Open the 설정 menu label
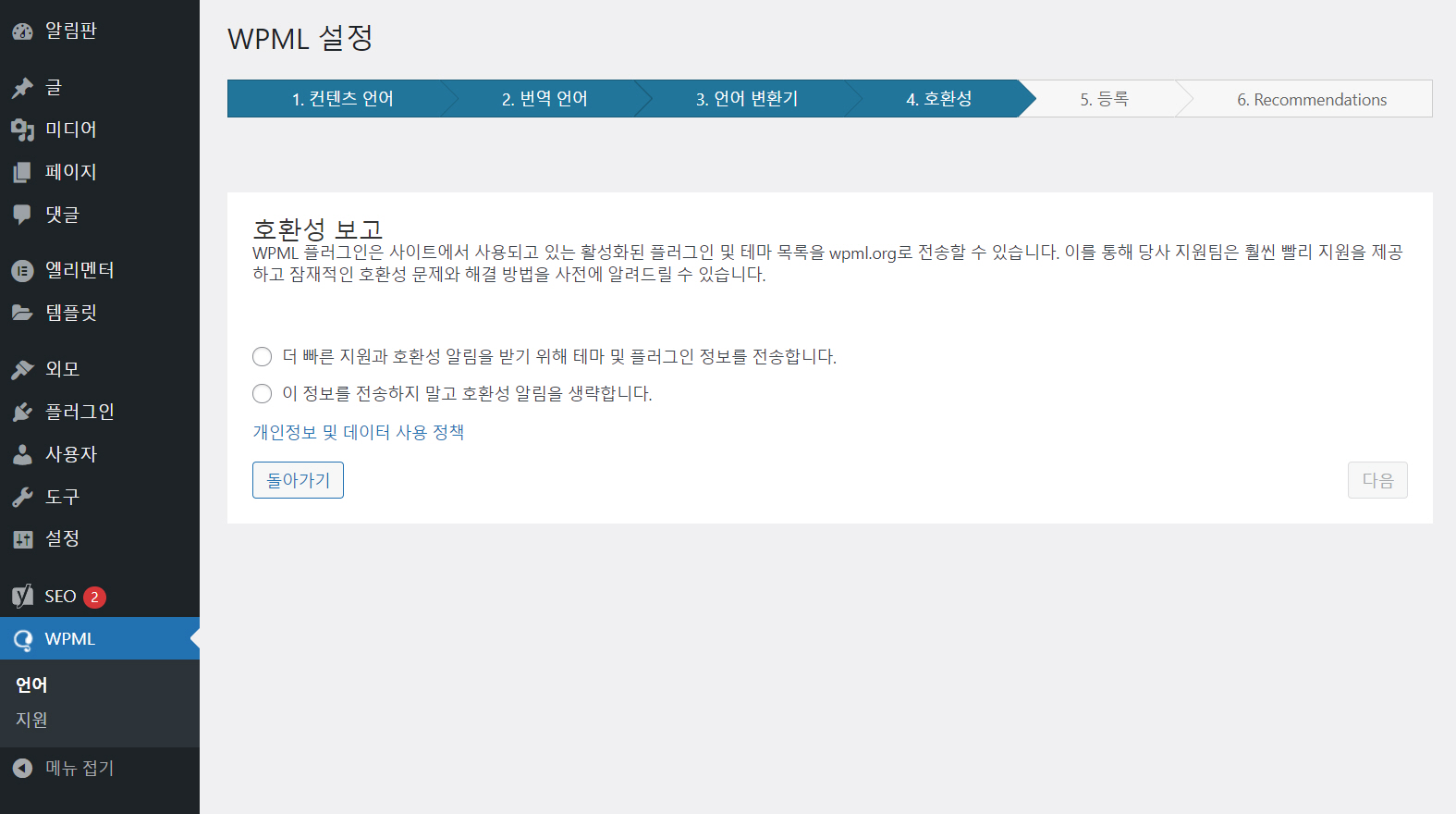Image resolution: width=1456 pixels, height=814 pixels. coord(63,538)
